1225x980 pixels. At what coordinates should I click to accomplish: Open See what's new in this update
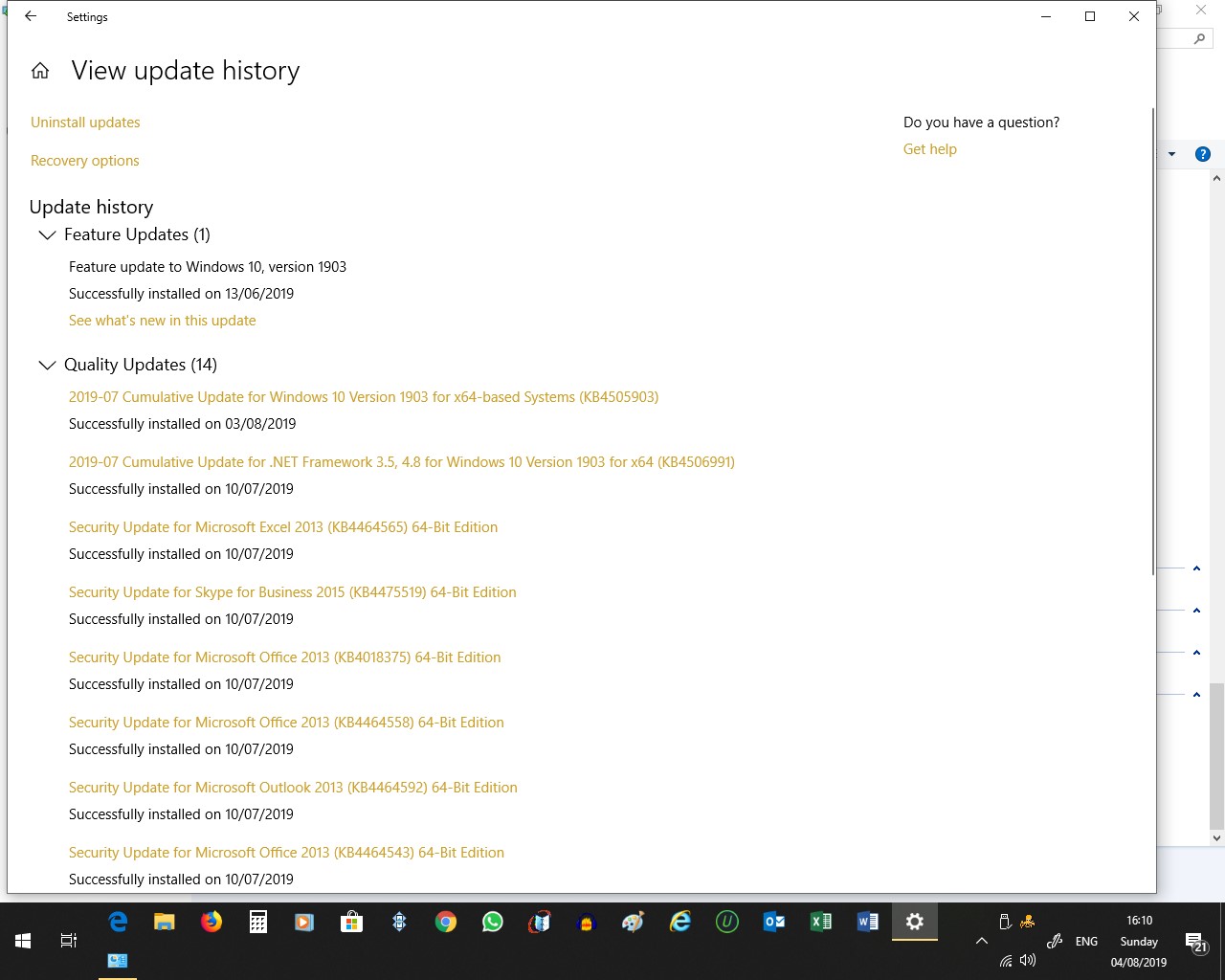point(163,321)
